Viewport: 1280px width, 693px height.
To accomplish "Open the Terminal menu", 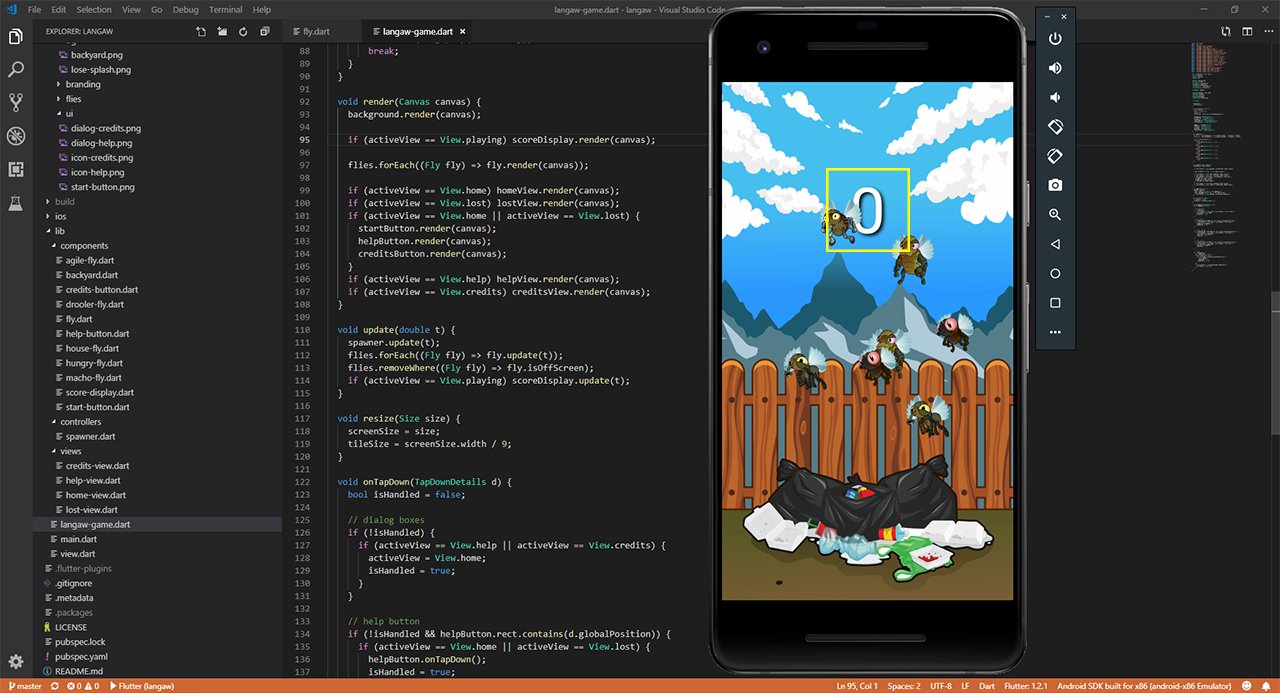I will 224,9.
